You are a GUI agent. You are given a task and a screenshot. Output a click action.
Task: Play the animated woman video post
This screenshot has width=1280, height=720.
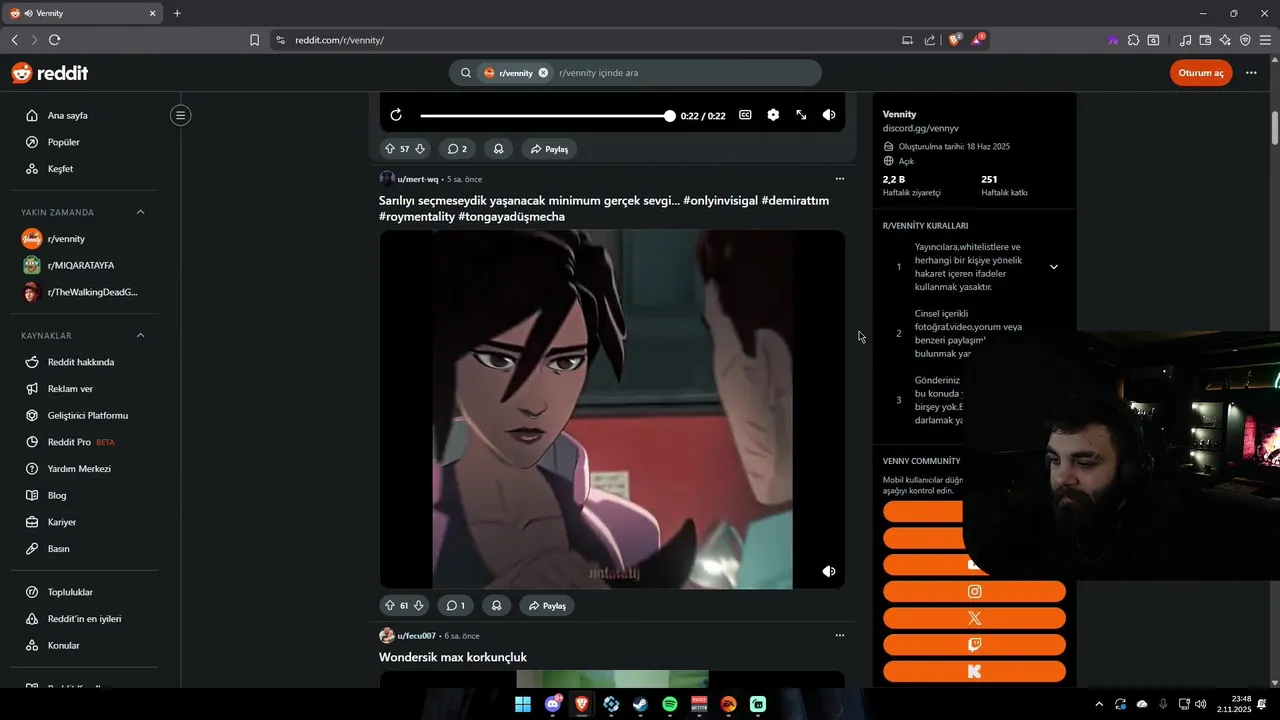[612, 409]
